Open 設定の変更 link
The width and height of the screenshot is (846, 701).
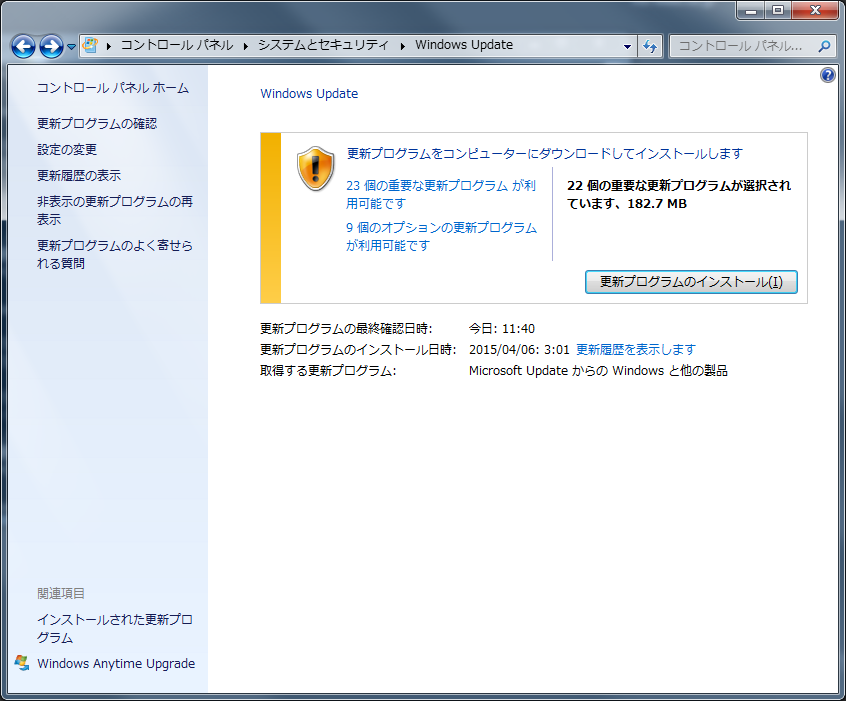point(67,149)
